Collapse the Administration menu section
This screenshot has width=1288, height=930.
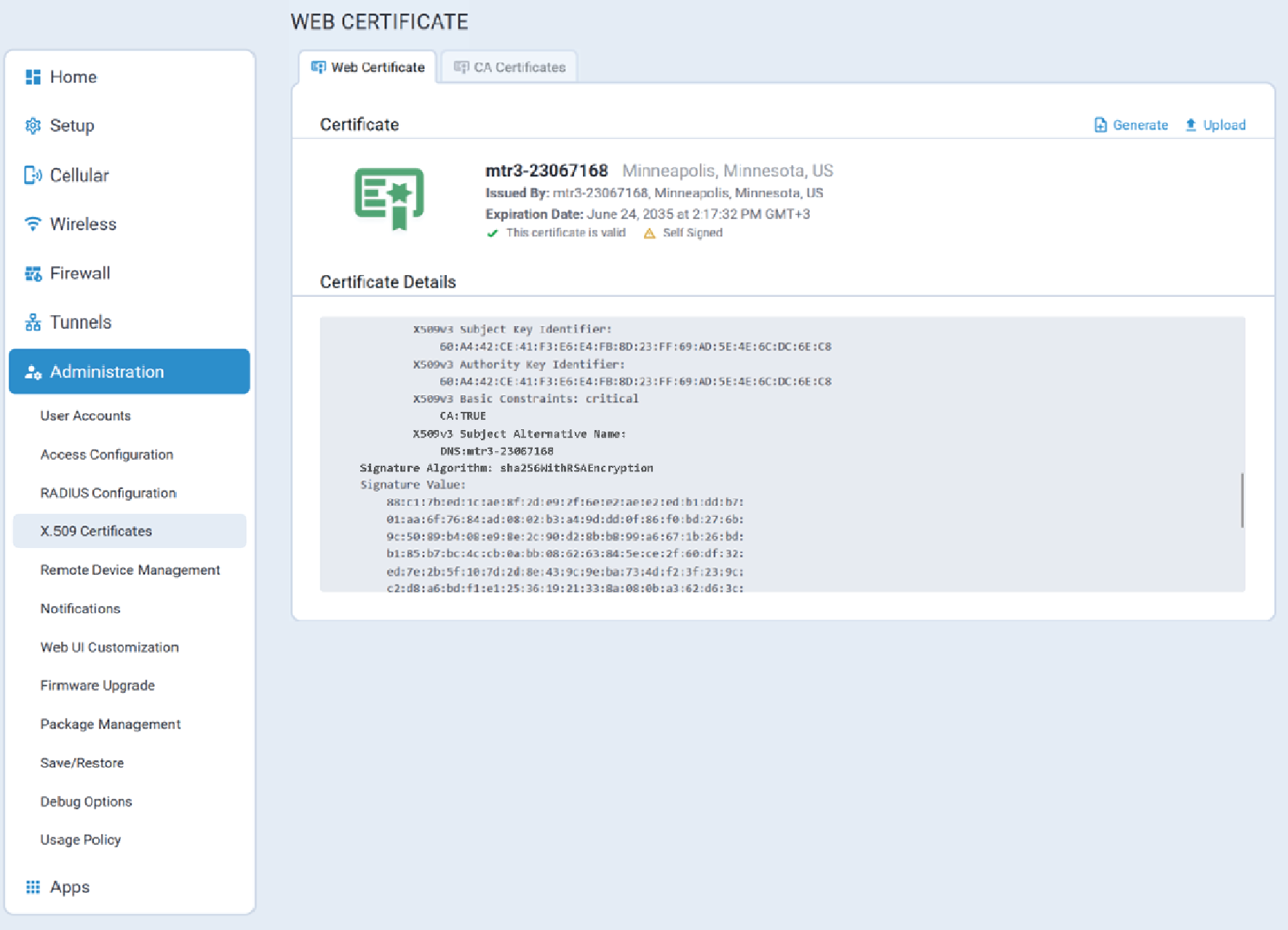129,372
